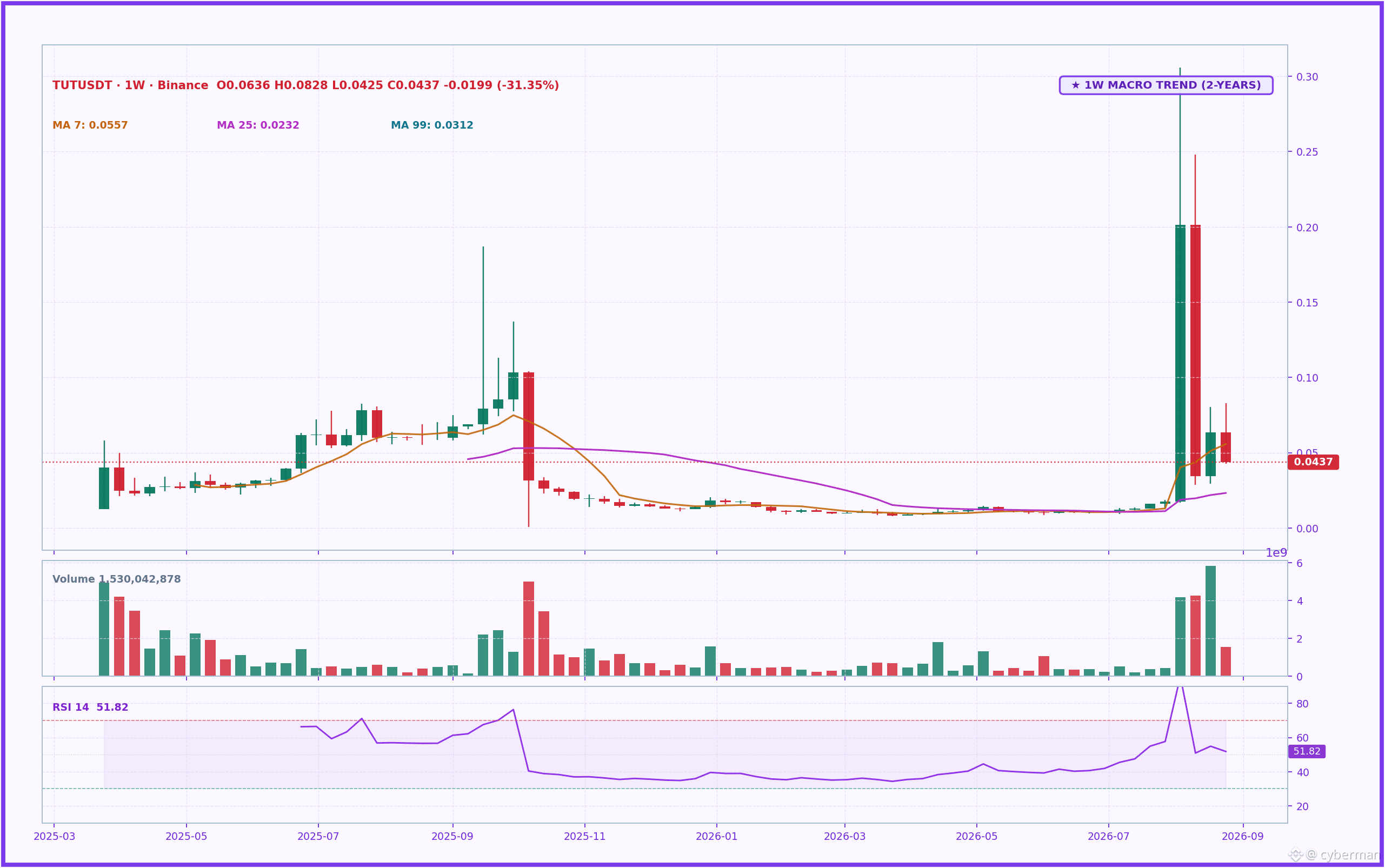Click the 2025-07 date label
This screenshot has width=1385, height=868.
click(318, 837)
